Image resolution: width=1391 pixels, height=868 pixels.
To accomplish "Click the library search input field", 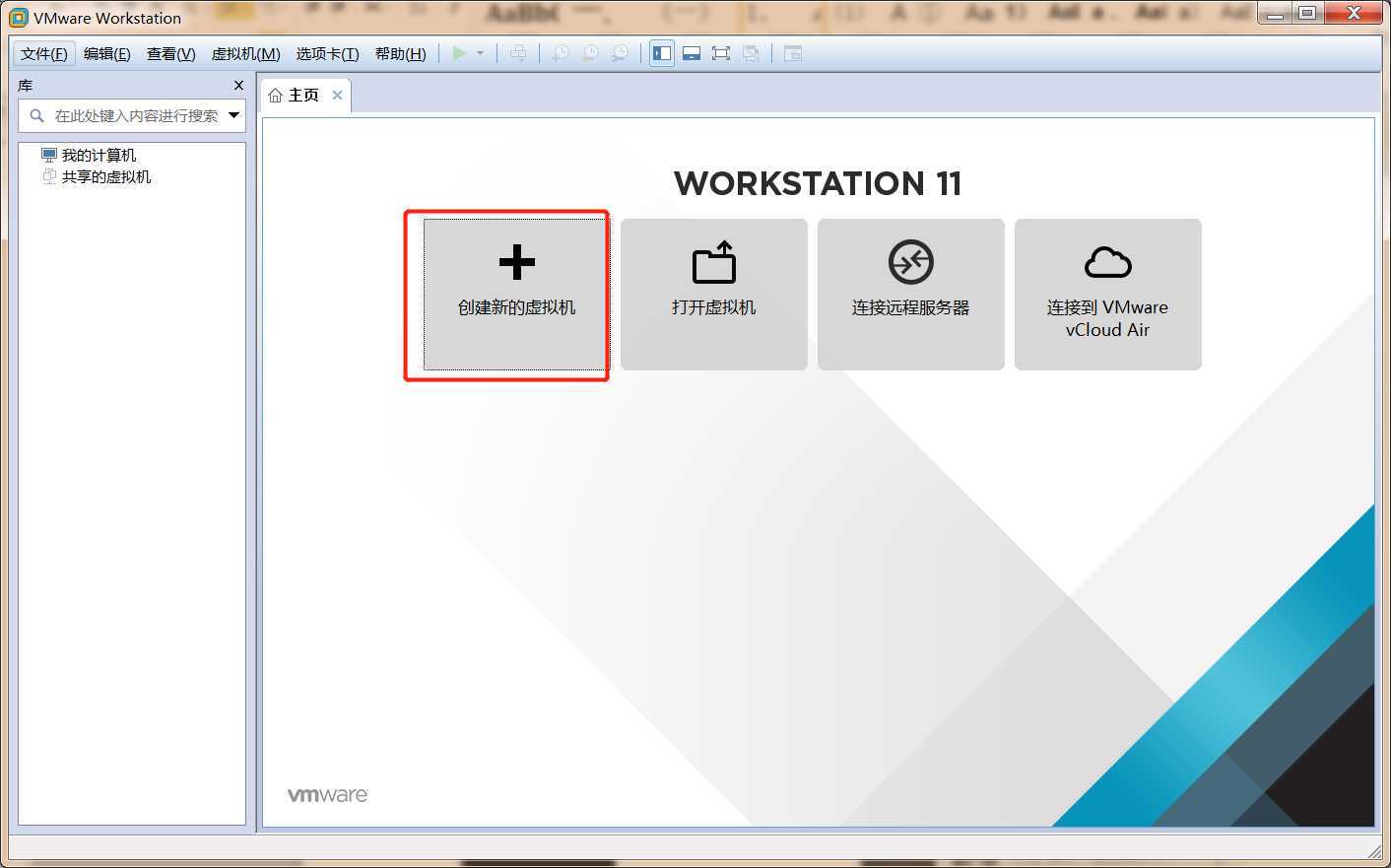I will [x=132, y=115].
